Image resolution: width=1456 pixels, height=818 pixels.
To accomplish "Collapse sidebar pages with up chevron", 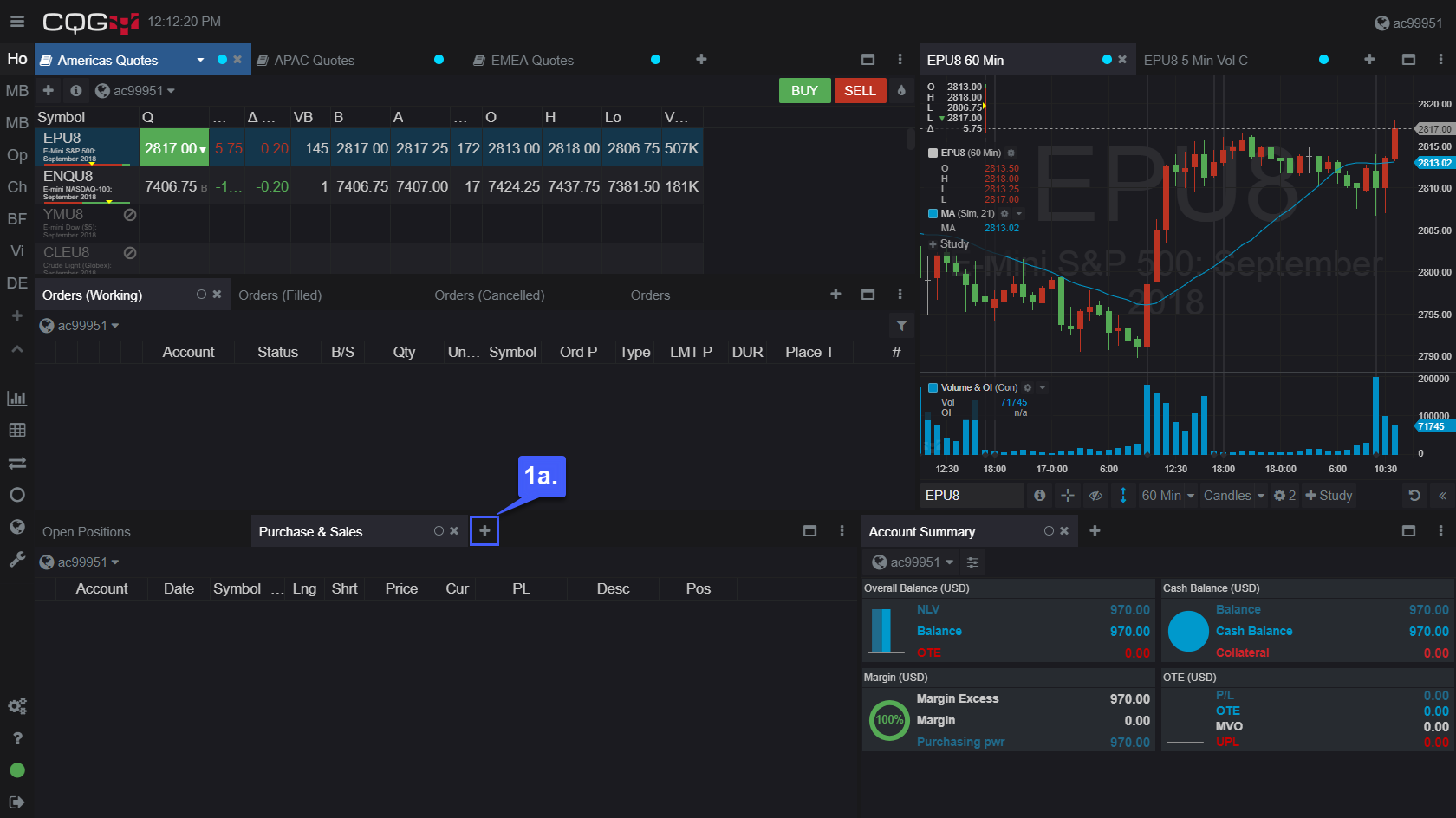I will pyautogui.click(x=16, y=348).
